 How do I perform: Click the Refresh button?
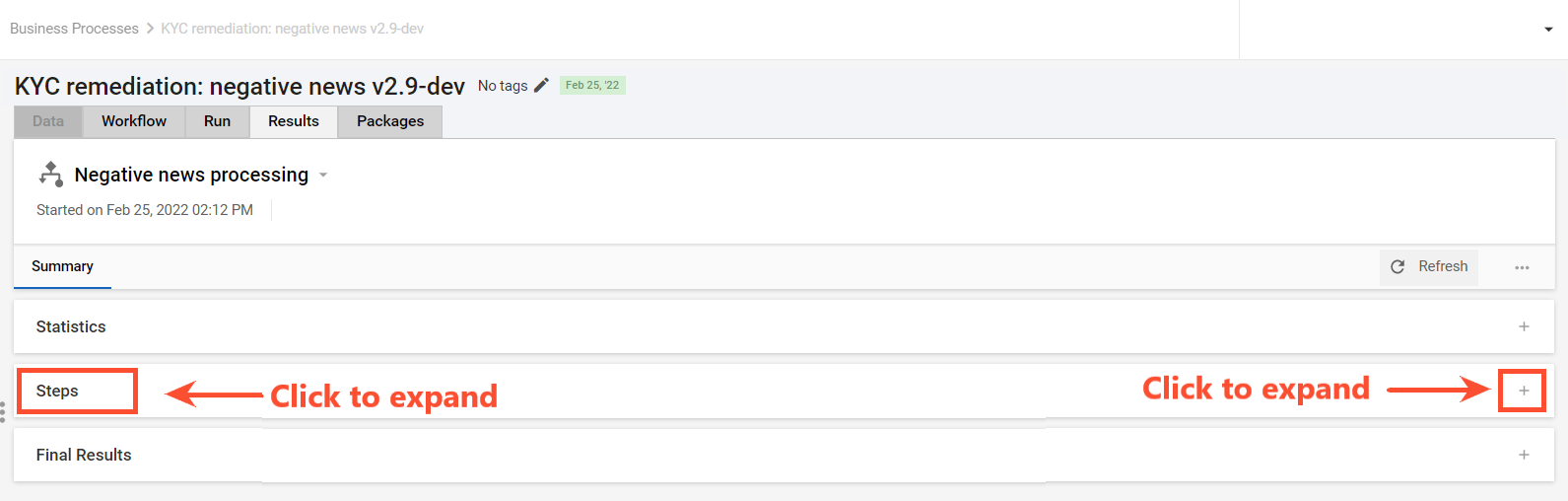coord(1429,267)
